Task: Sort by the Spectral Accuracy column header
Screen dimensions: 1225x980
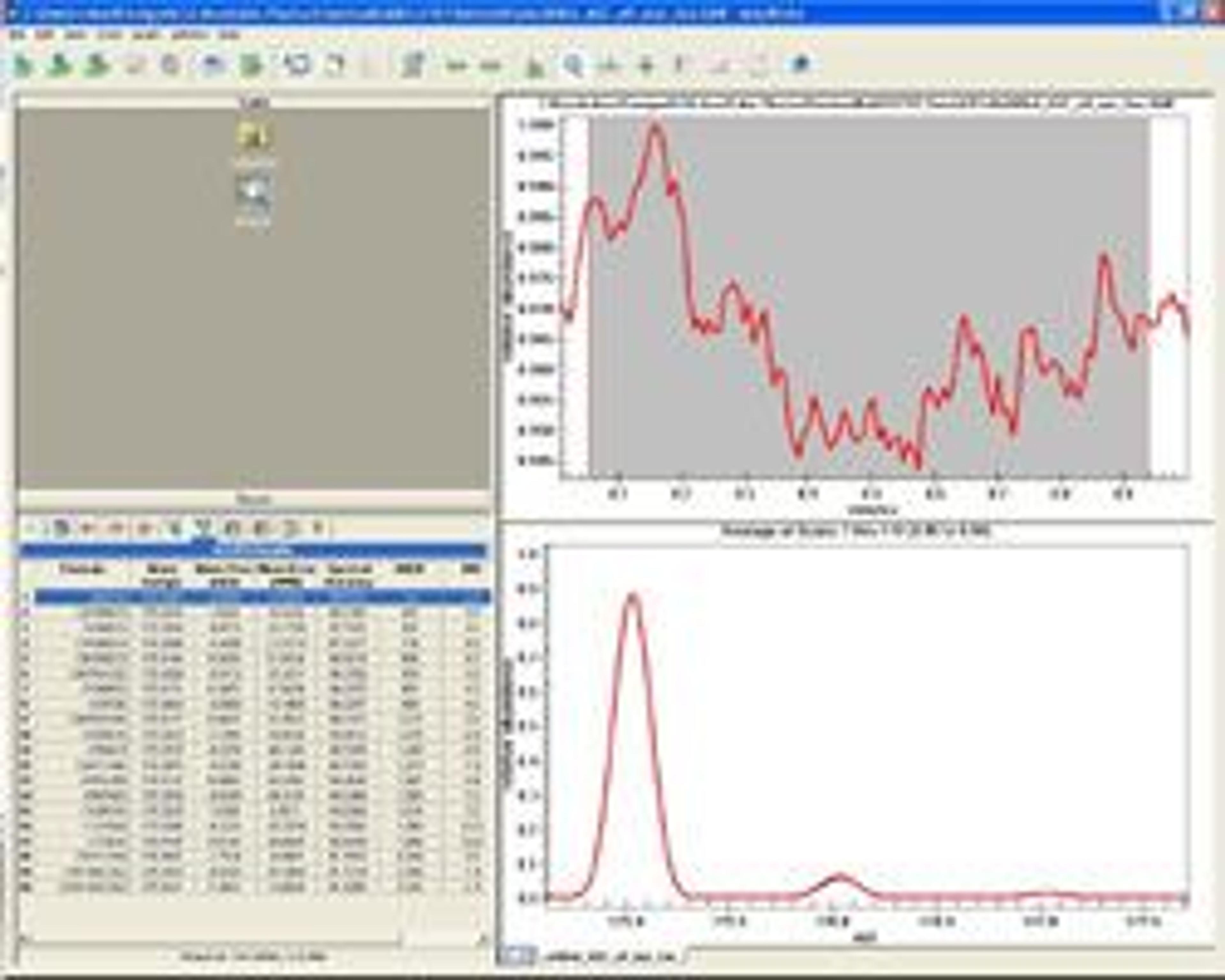Action: coord(349,574)
